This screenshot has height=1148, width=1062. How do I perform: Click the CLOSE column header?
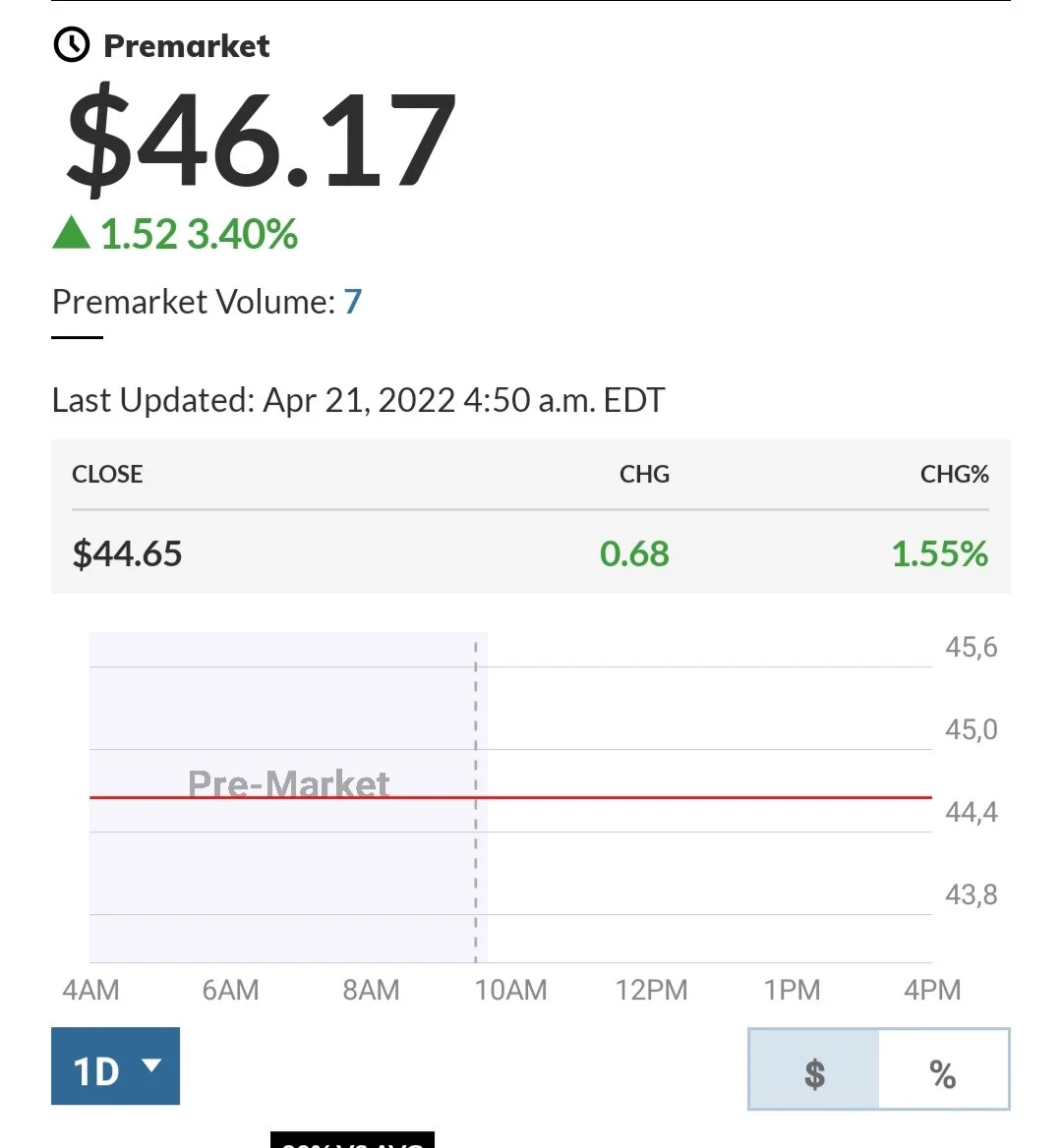(107, 475)
